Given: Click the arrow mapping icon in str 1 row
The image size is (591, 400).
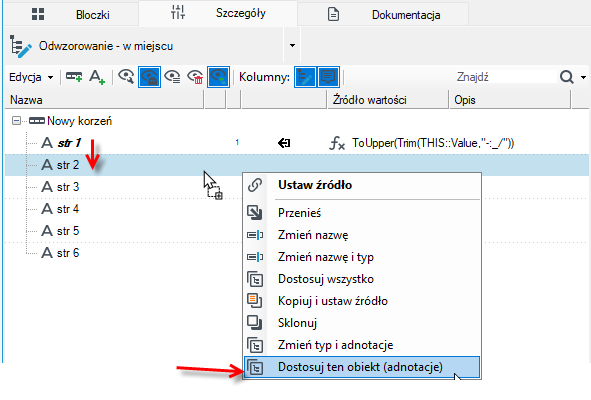Looking at the screenshot, I should [x=284, y=143].
